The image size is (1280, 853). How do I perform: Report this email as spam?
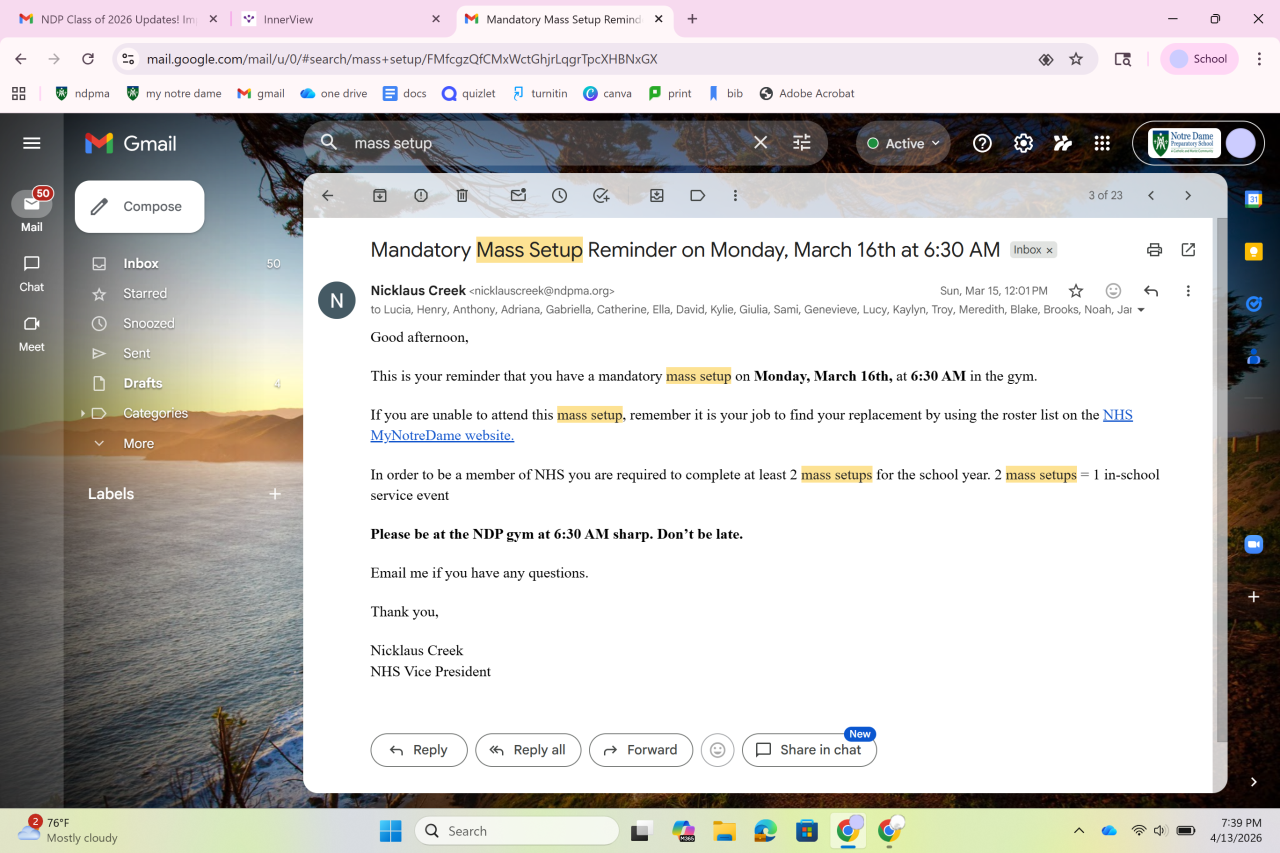click(421, 196)
